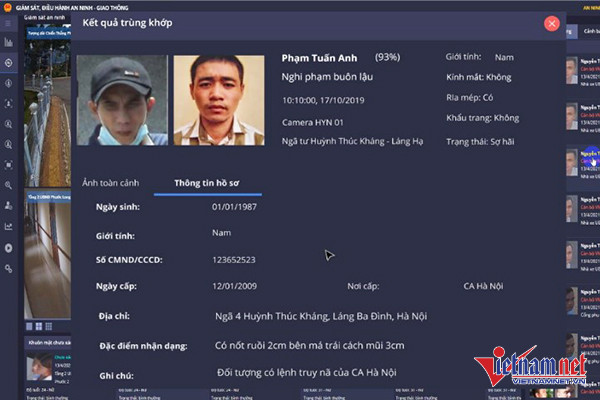Open the hamburger menu in sidebar

(8, 24)
